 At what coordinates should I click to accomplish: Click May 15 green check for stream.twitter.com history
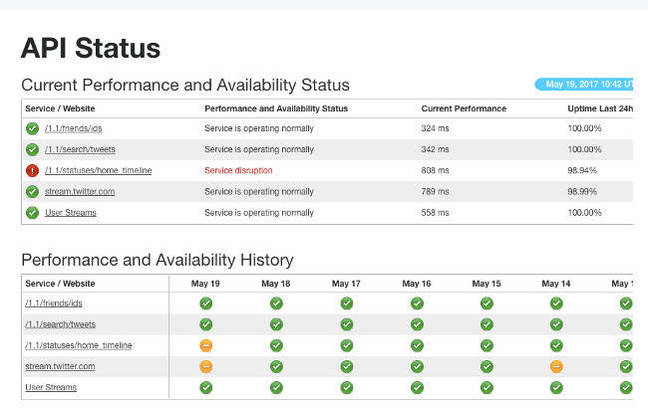point(486,366)
